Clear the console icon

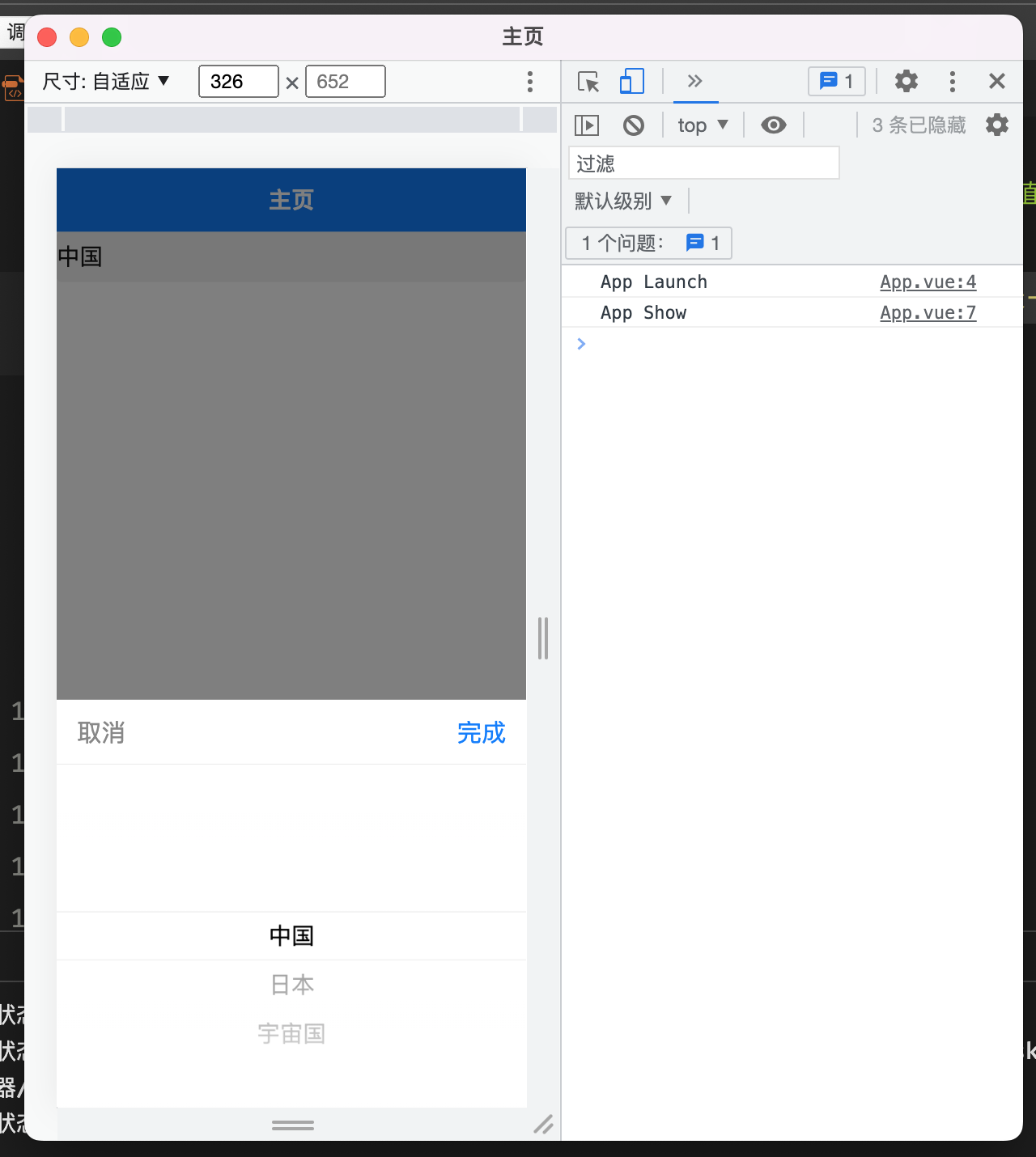tap(634, 125)
